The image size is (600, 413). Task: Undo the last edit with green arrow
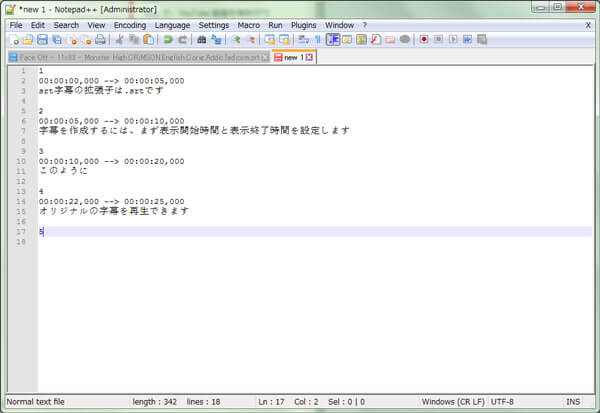pos(168,39)
